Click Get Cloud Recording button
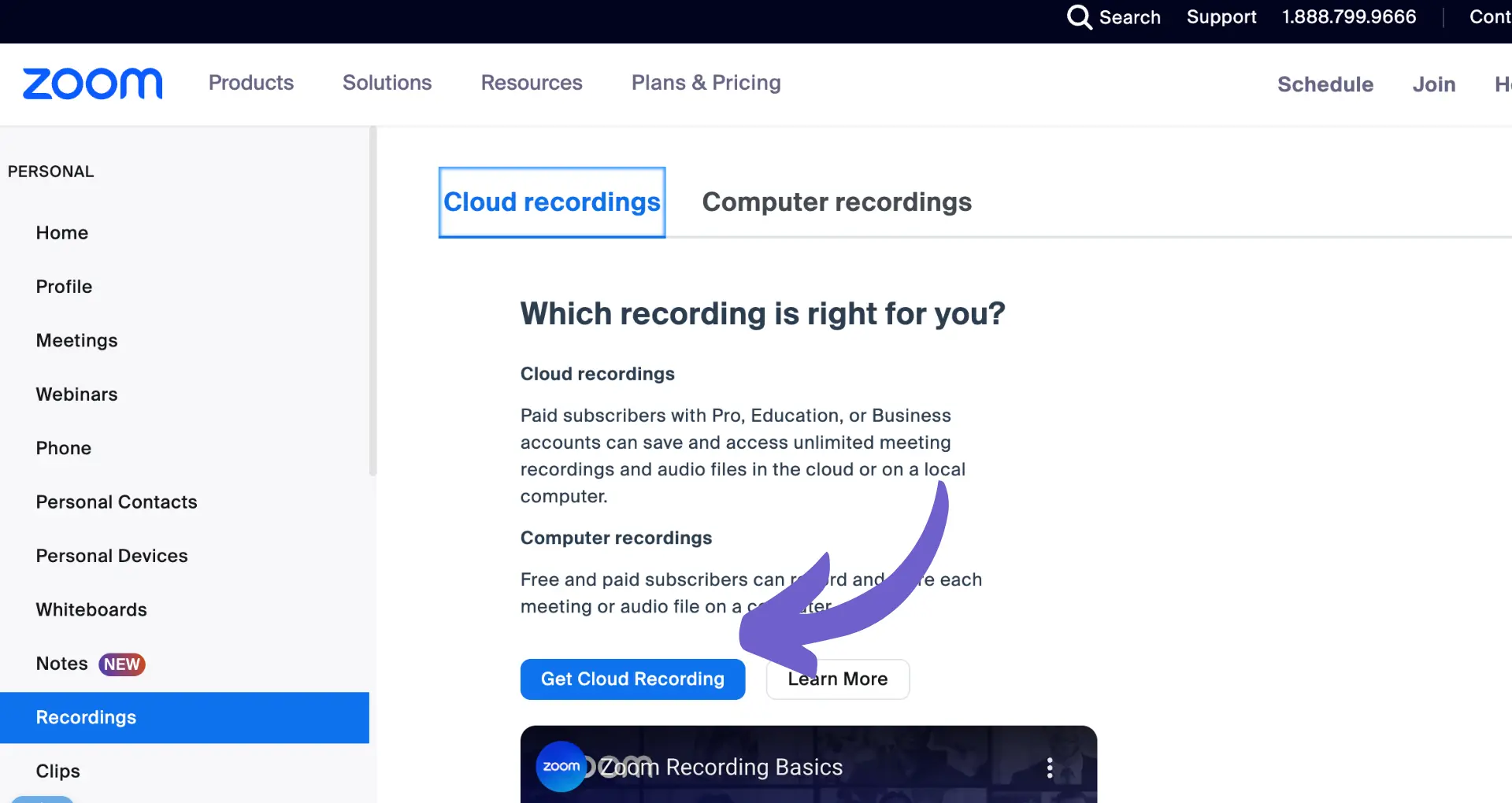The image size is (1512, 803). coord(632,679)
